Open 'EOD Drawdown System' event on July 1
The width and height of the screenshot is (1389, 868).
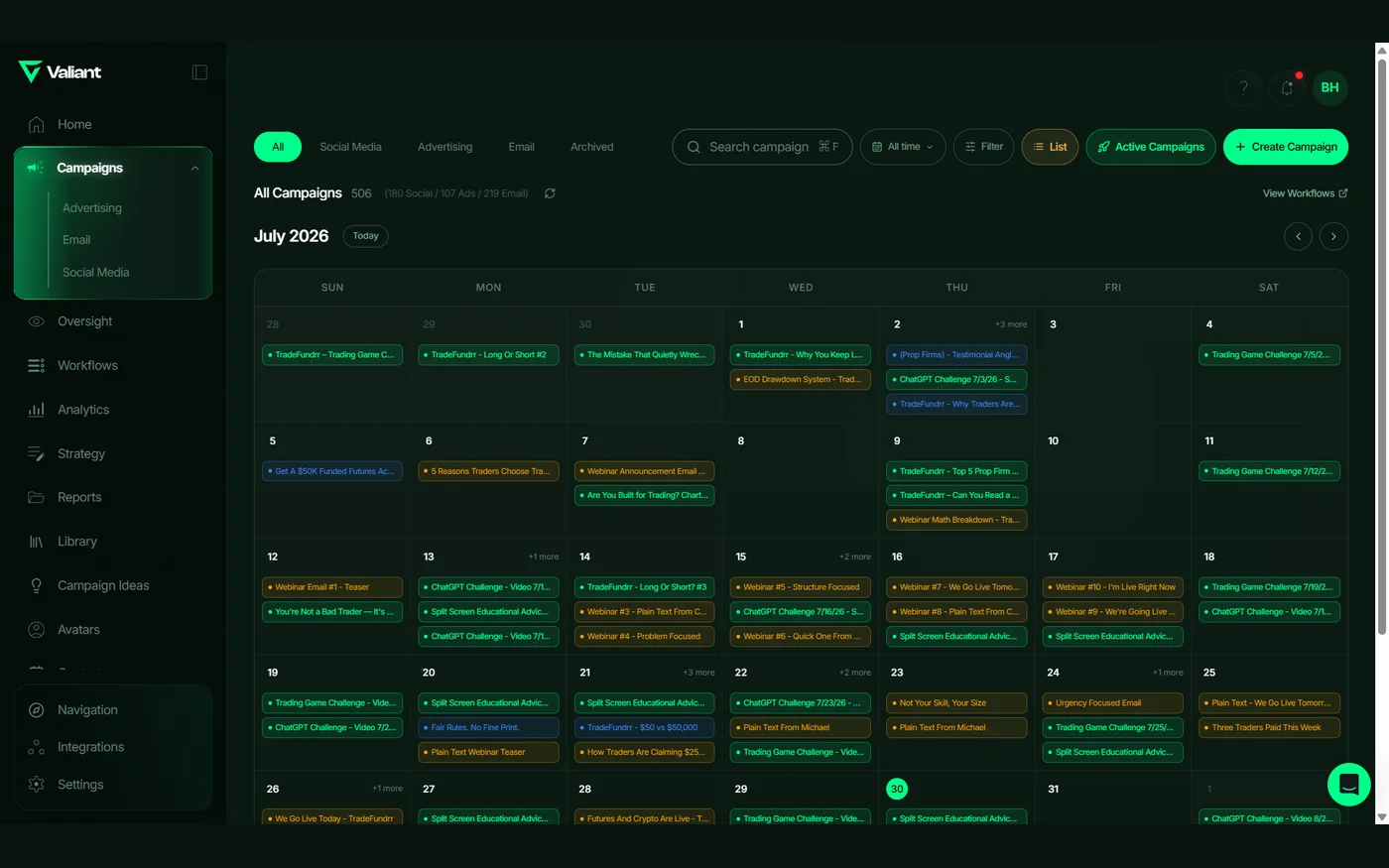point(801,379)
